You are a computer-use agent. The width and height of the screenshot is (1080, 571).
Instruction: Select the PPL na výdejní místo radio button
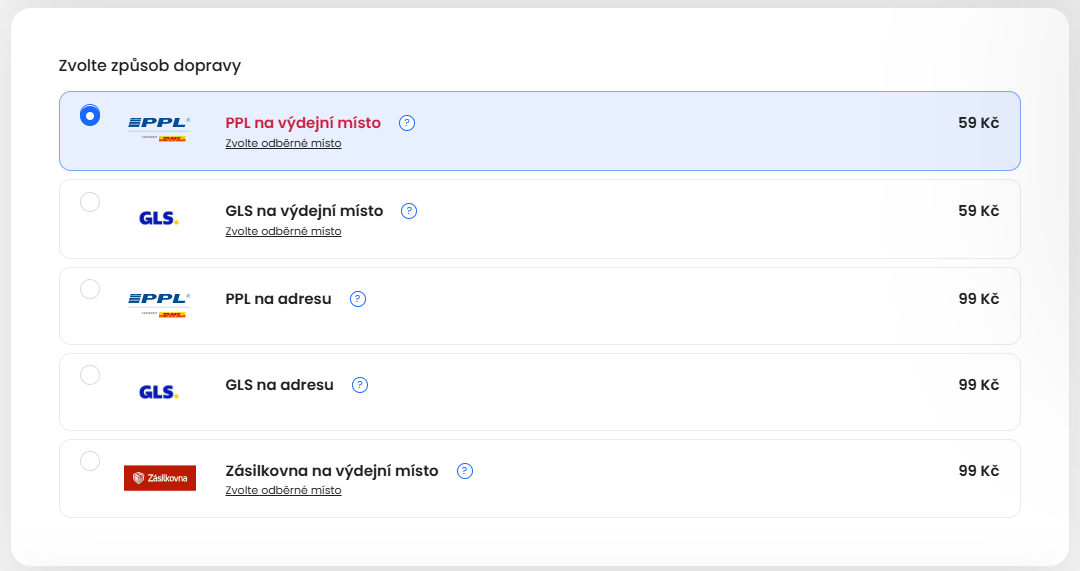pos(90,115)
